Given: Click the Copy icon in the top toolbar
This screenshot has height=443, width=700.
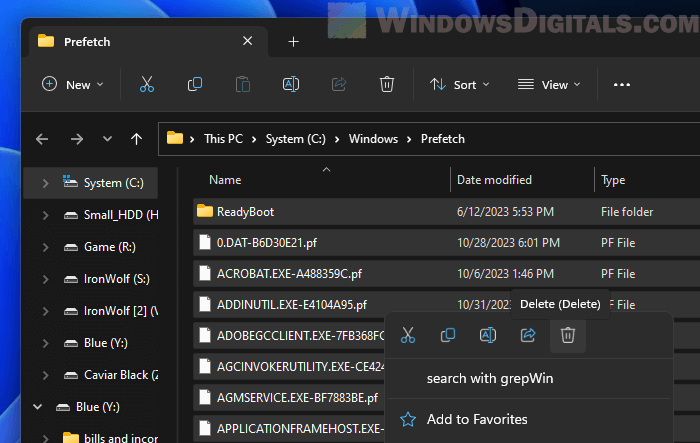Looking at the screenshot, I should [195, 84].
